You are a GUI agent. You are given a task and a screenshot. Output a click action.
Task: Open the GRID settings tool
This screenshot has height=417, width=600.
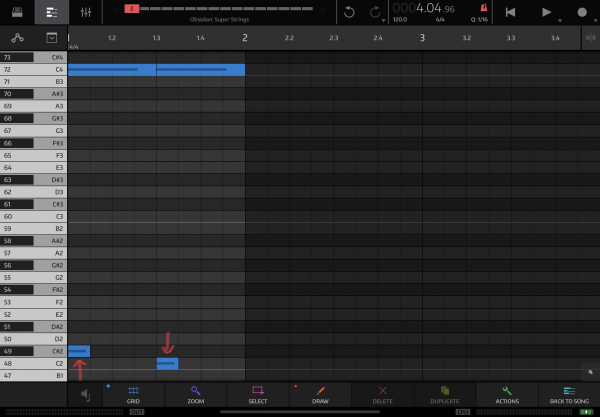point(133,395)
